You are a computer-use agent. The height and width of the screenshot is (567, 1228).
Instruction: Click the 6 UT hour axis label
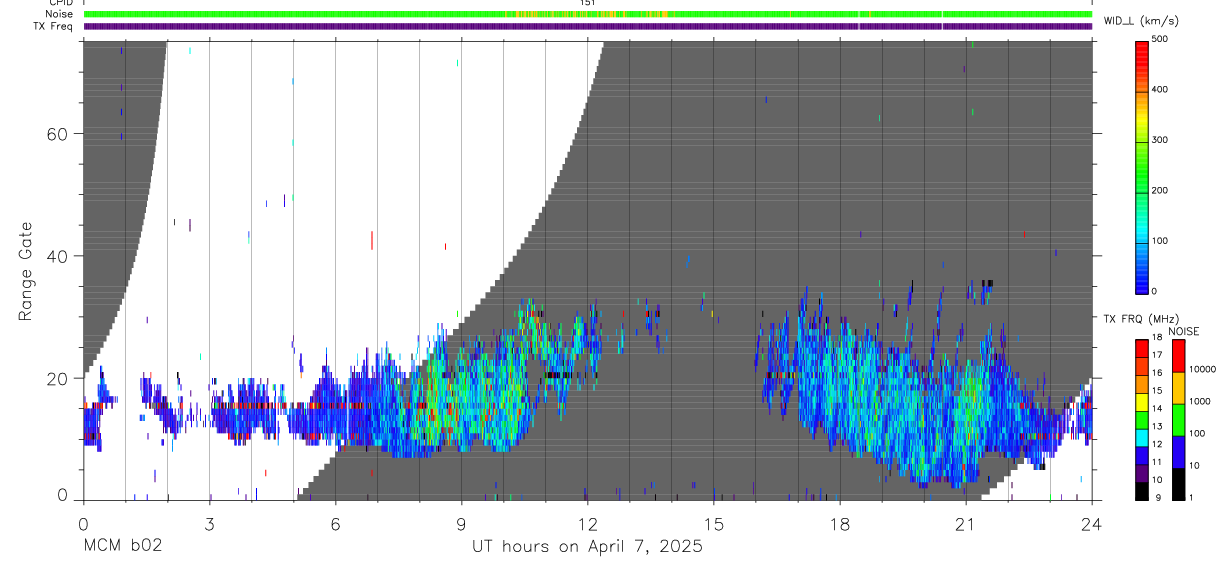(x=335, y=523)
